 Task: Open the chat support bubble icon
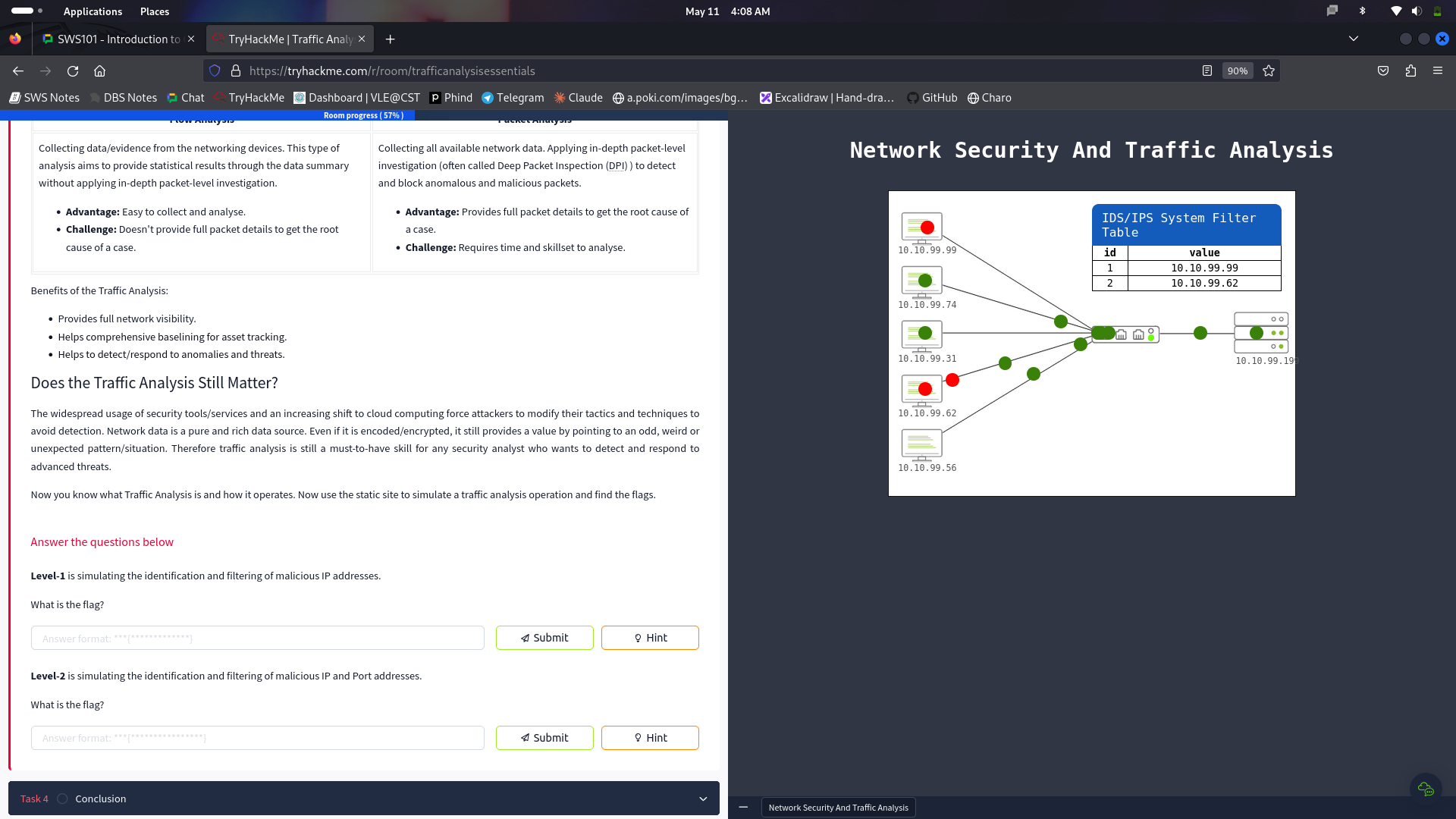click(1426, 789)
